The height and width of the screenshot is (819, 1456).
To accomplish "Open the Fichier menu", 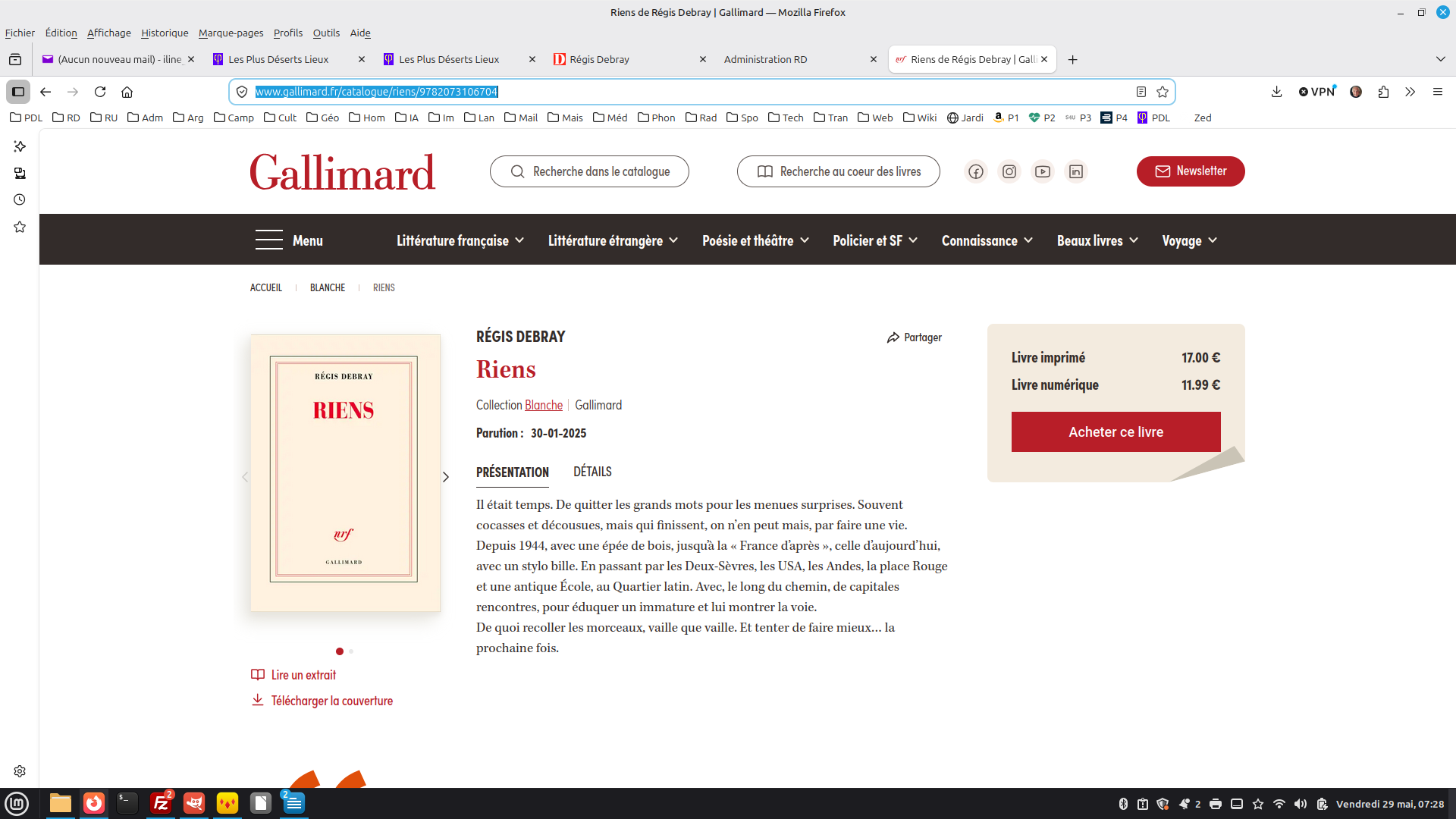I will point(20,33).
